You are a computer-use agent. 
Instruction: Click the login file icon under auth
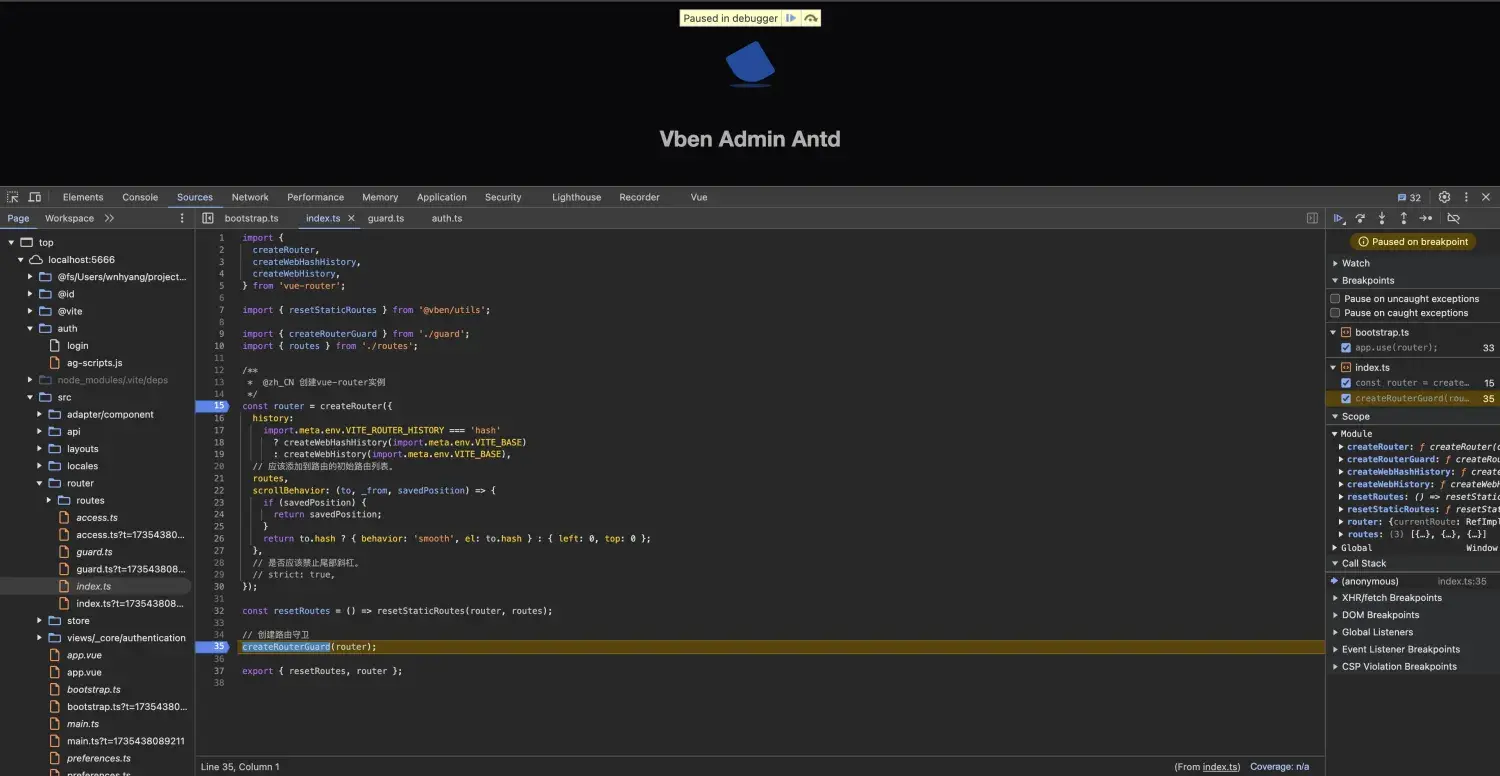57,345
